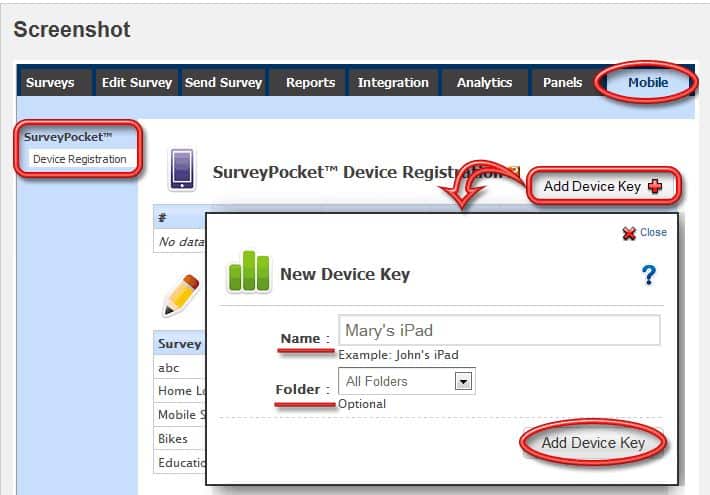This screenshot has width=710, height=495.
Task: Click the blue question mark help icon
Action: [x=649, y=274]
